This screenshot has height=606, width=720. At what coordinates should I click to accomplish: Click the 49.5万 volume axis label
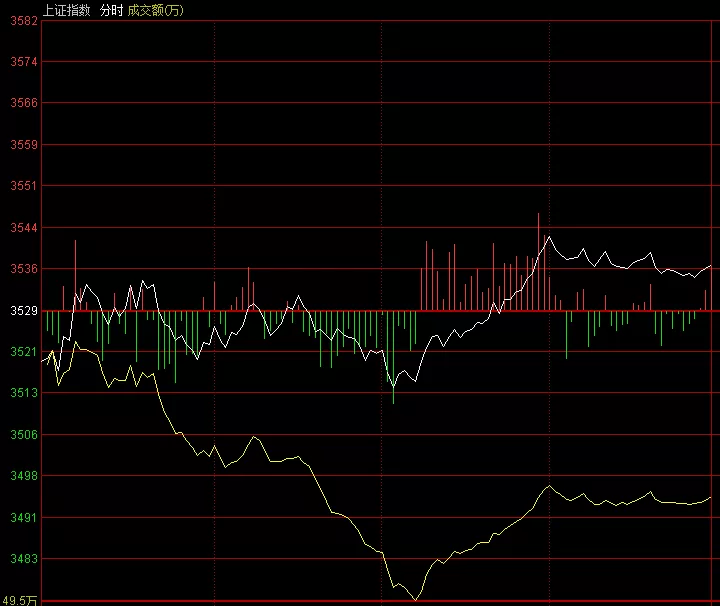(20, 600)
